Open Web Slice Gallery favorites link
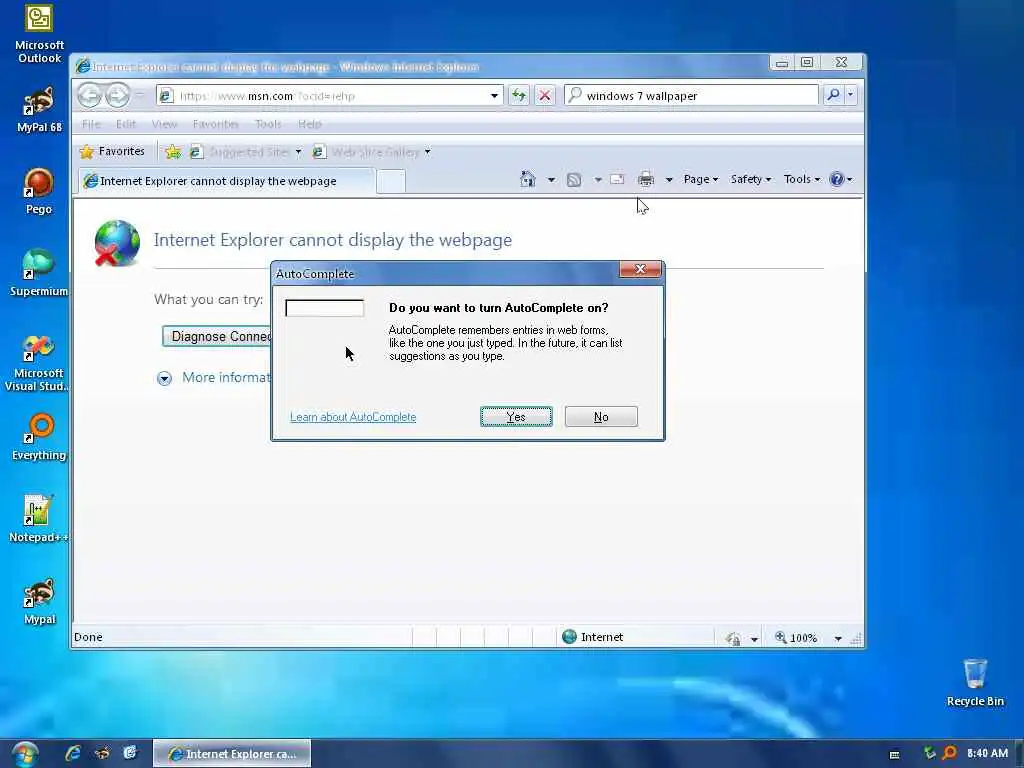This screenshot has width=1024, height=768. [x=372, y=152]
